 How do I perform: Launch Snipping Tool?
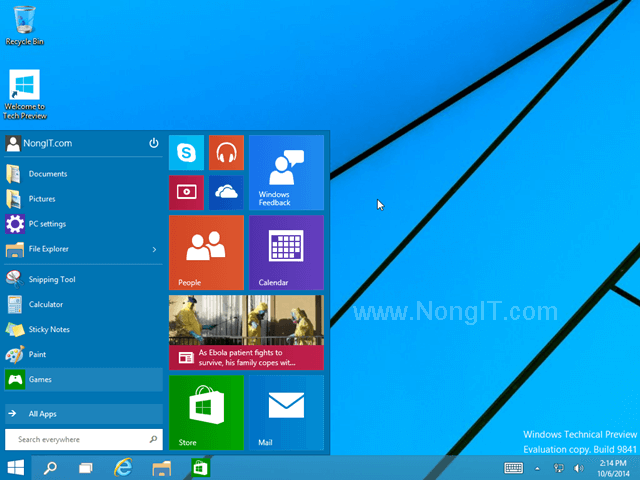point(83,279)
